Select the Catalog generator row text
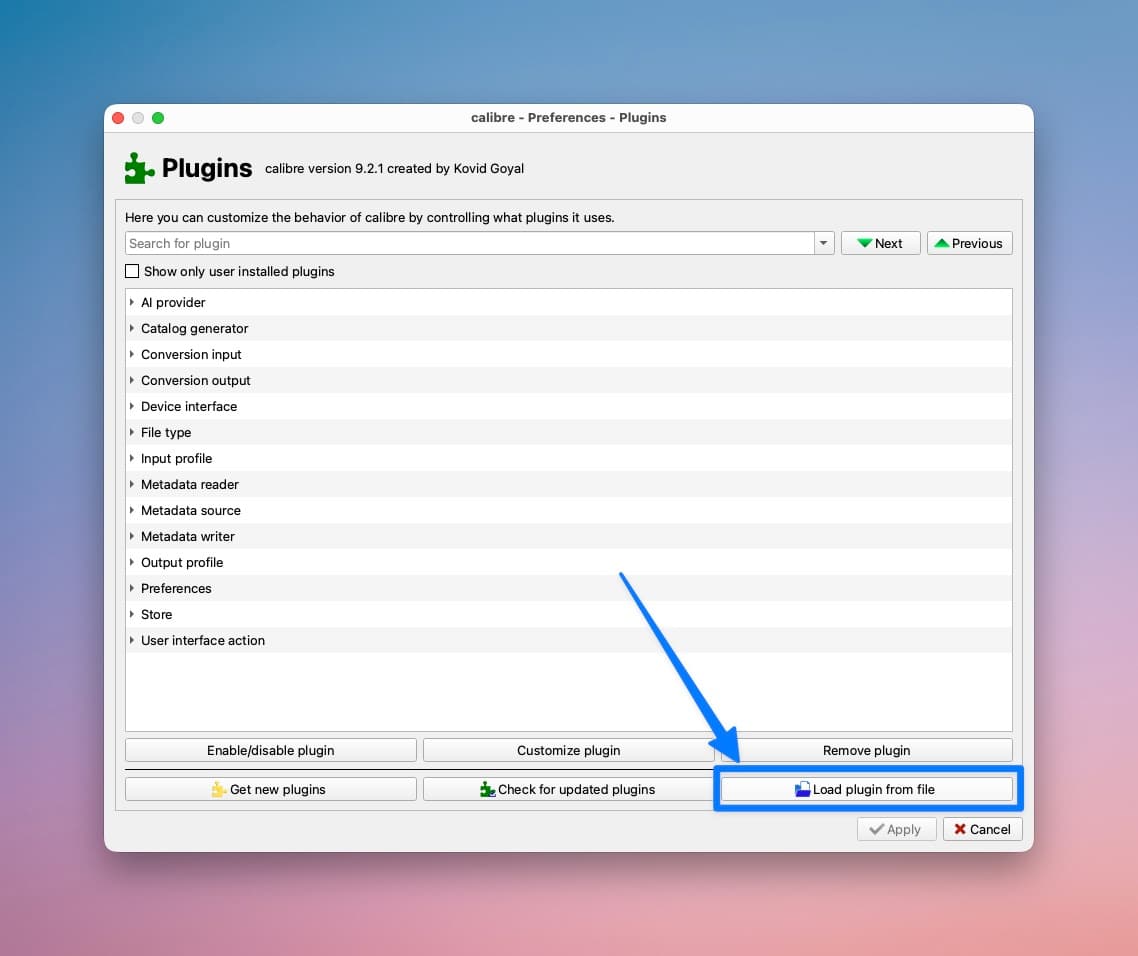Image resolution: width=1138 pixels, height=956 pixels. point(195,328)
